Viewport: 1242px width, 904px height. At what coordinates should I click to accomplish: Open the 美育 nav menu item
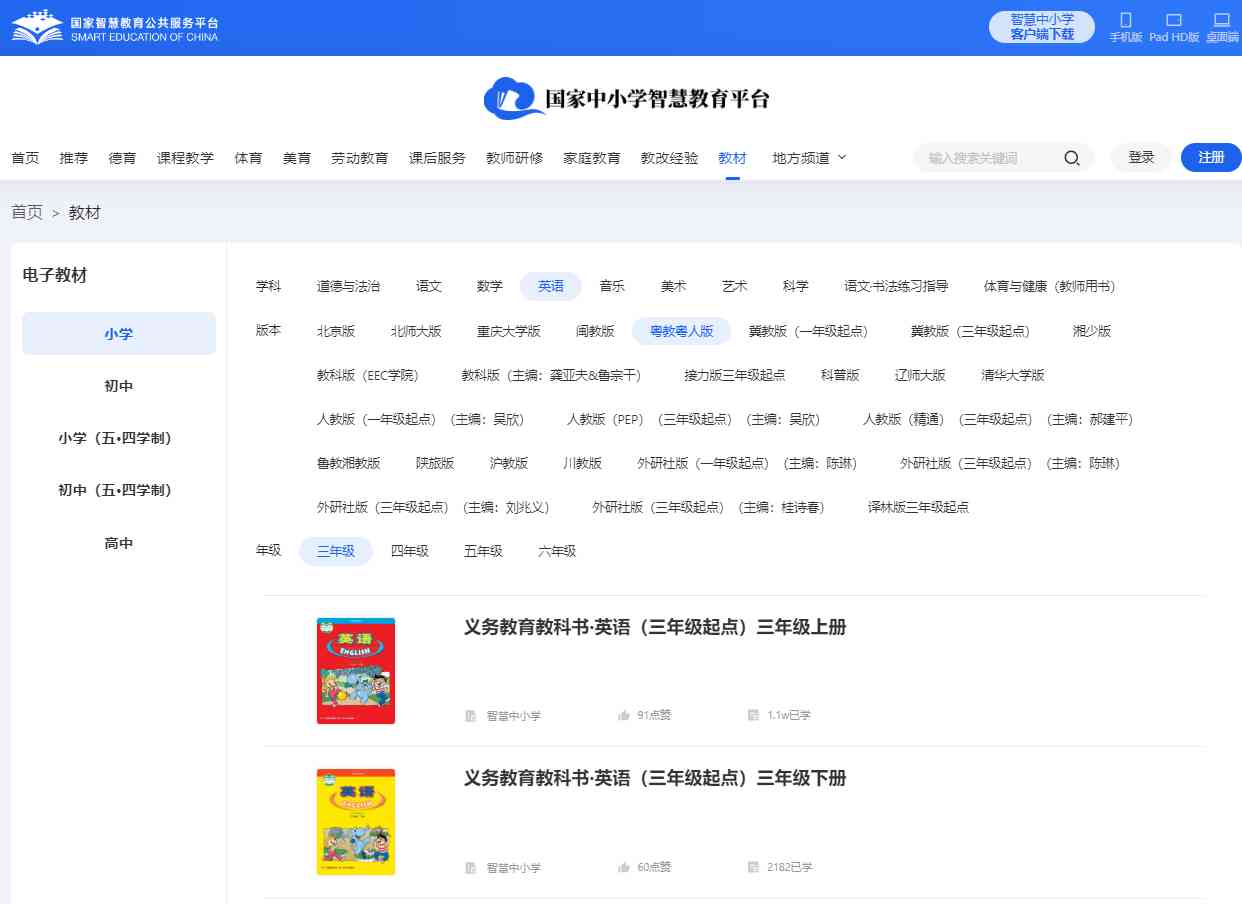(297, 158)
